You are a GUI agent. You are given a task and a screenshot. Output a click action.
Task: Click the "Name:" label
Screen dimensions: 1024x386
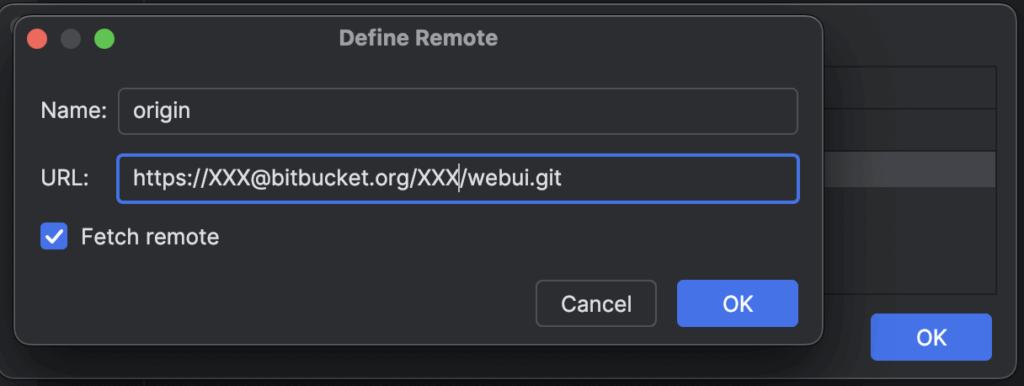coord(74,111)
